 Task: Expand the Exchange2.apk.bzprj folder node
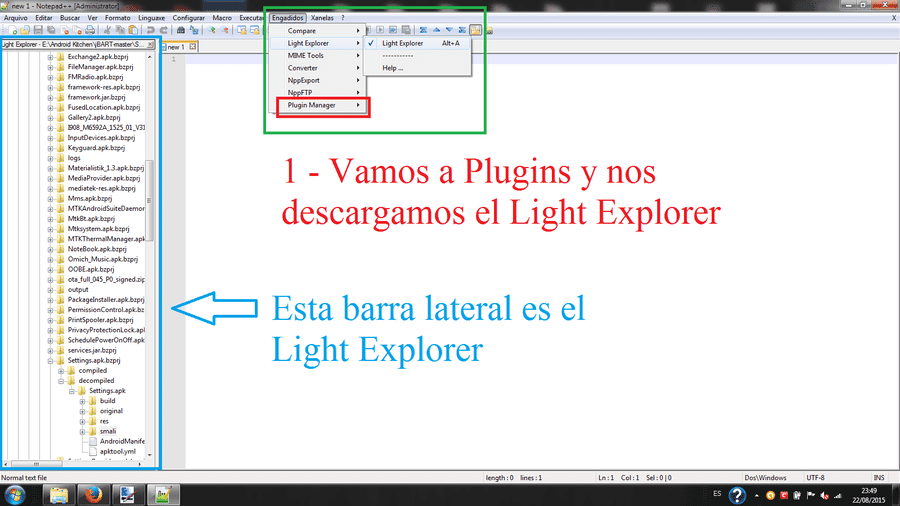click(x=51, y=57)
